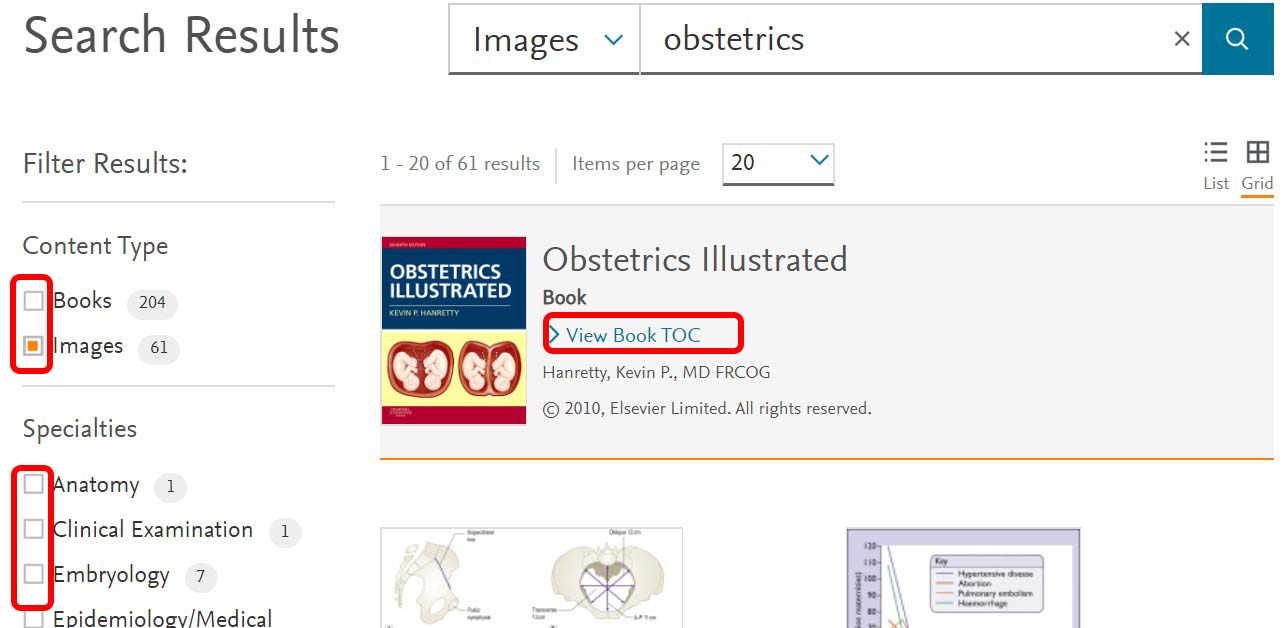The width and height of the screenshot is (1288, 628).
Task: Open the Items per page dropdown
Action: pos(778,163)
